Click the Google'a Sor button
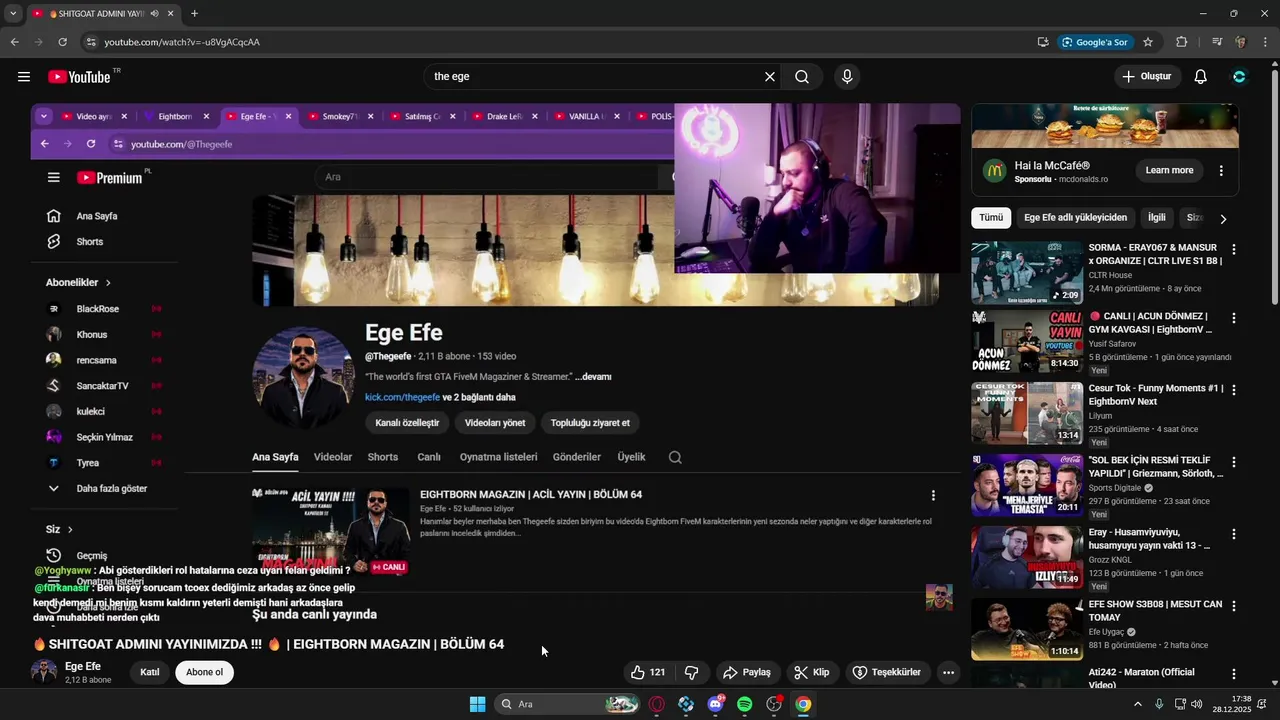 (1095, 42)
